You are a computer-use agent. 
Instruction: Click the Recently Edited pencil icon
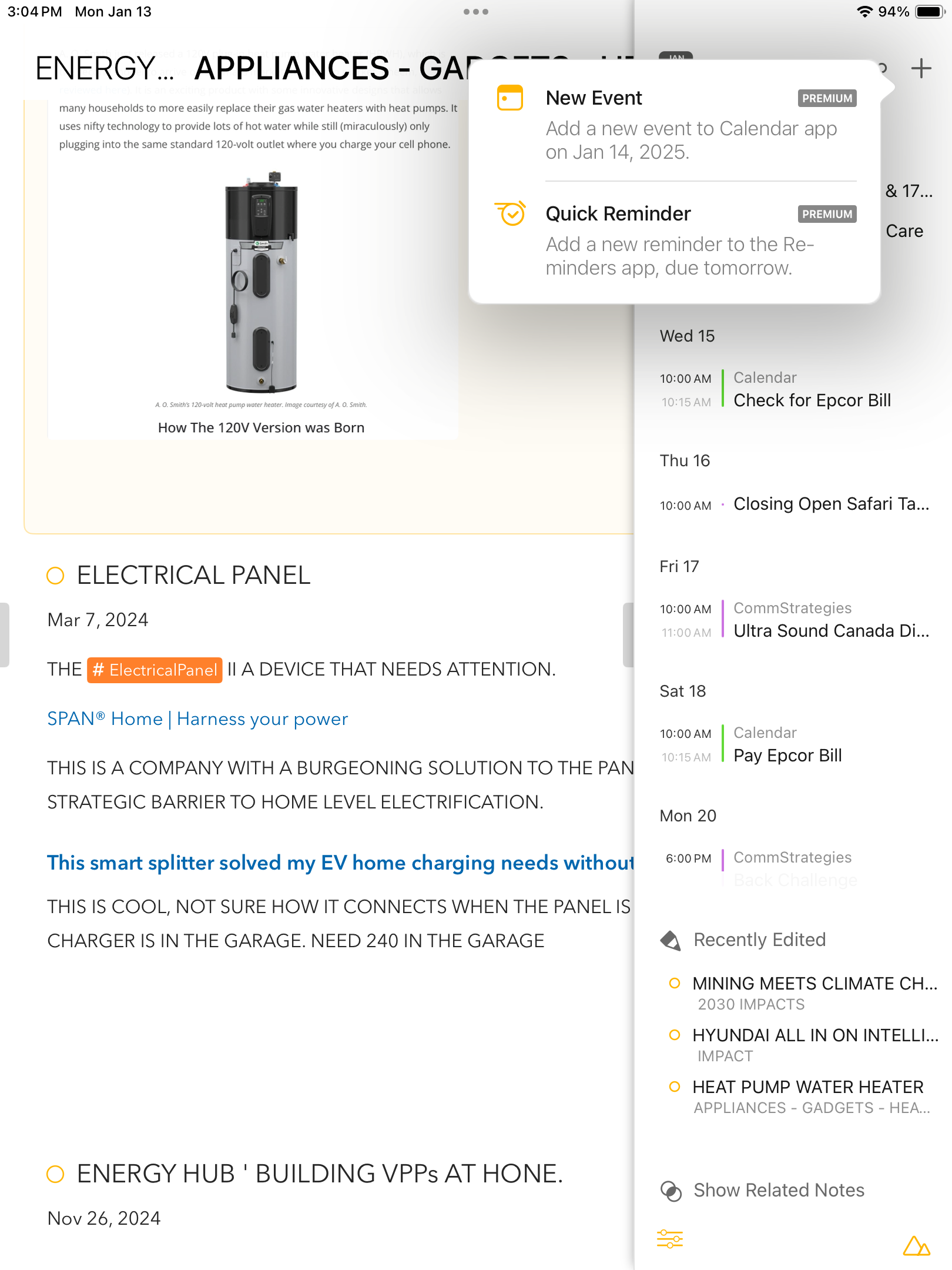[671, 940]
